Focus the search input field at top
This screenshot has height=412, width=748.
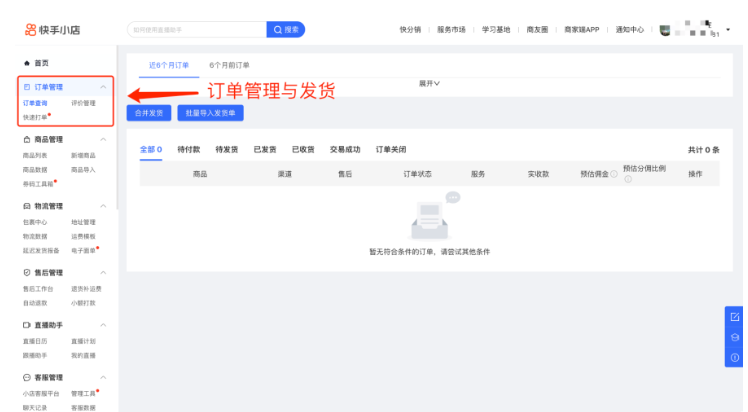[196, 30]
